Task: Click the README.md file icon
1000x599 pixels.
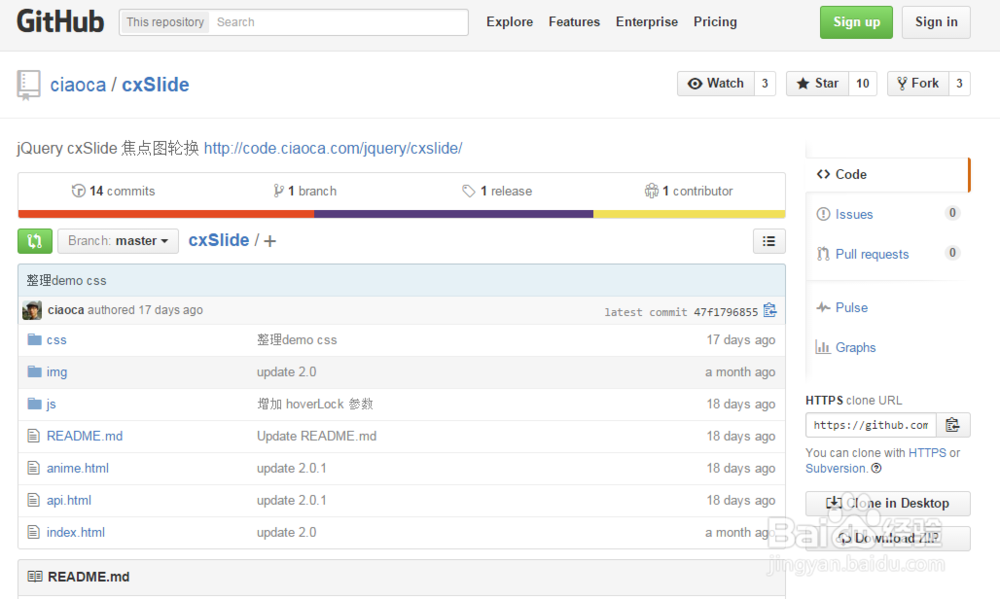Action: [34, 436]
